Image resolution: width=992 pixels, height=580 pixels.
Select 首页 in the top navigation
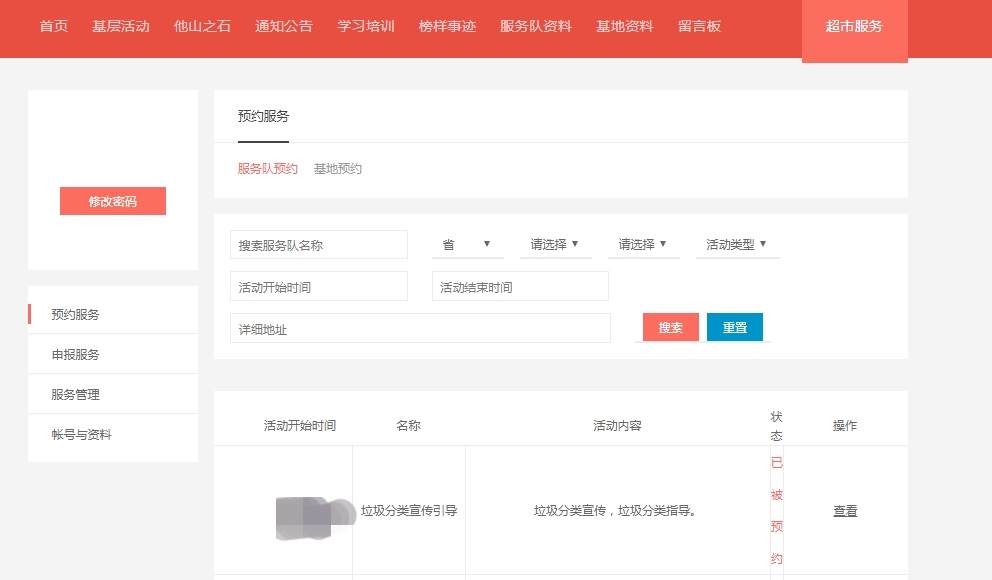54,26
